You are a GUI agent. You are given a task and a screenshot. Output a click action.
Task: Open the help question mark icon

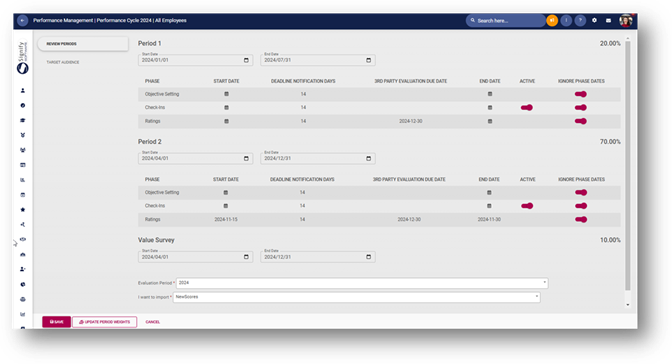pyautogui.click(x=580, y=20)
